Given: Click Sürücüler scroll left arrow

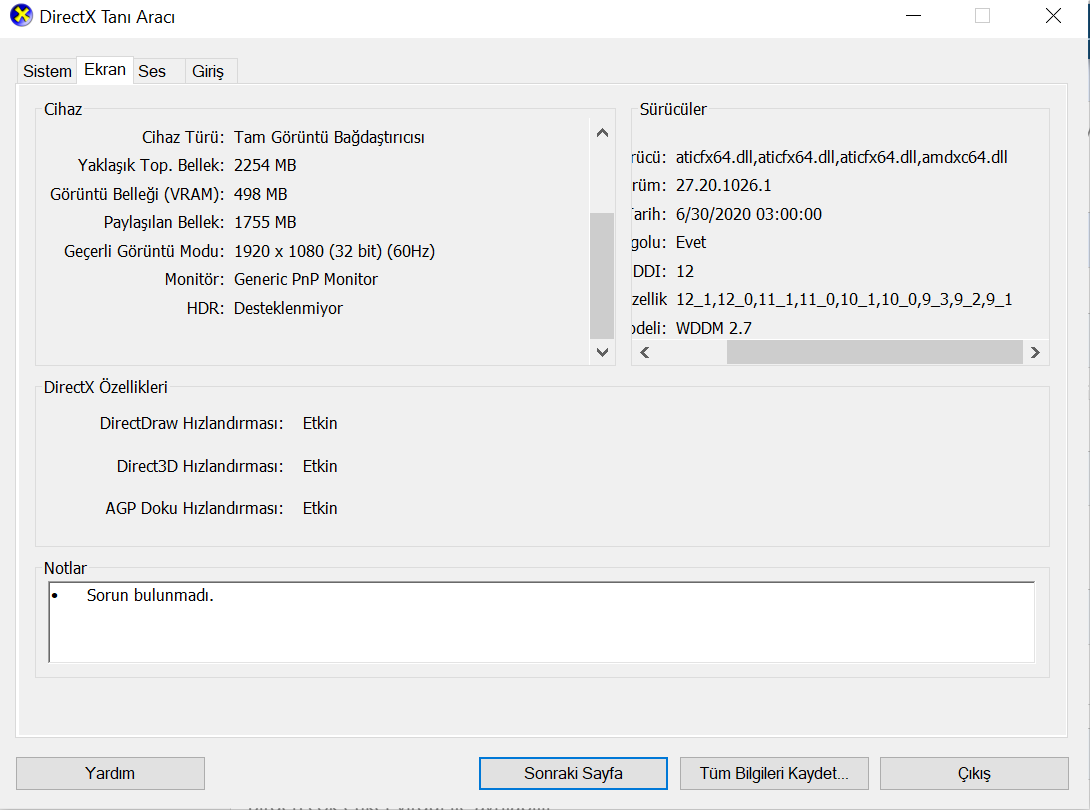Looking at the screenshot, I should (x=645, y=353).
